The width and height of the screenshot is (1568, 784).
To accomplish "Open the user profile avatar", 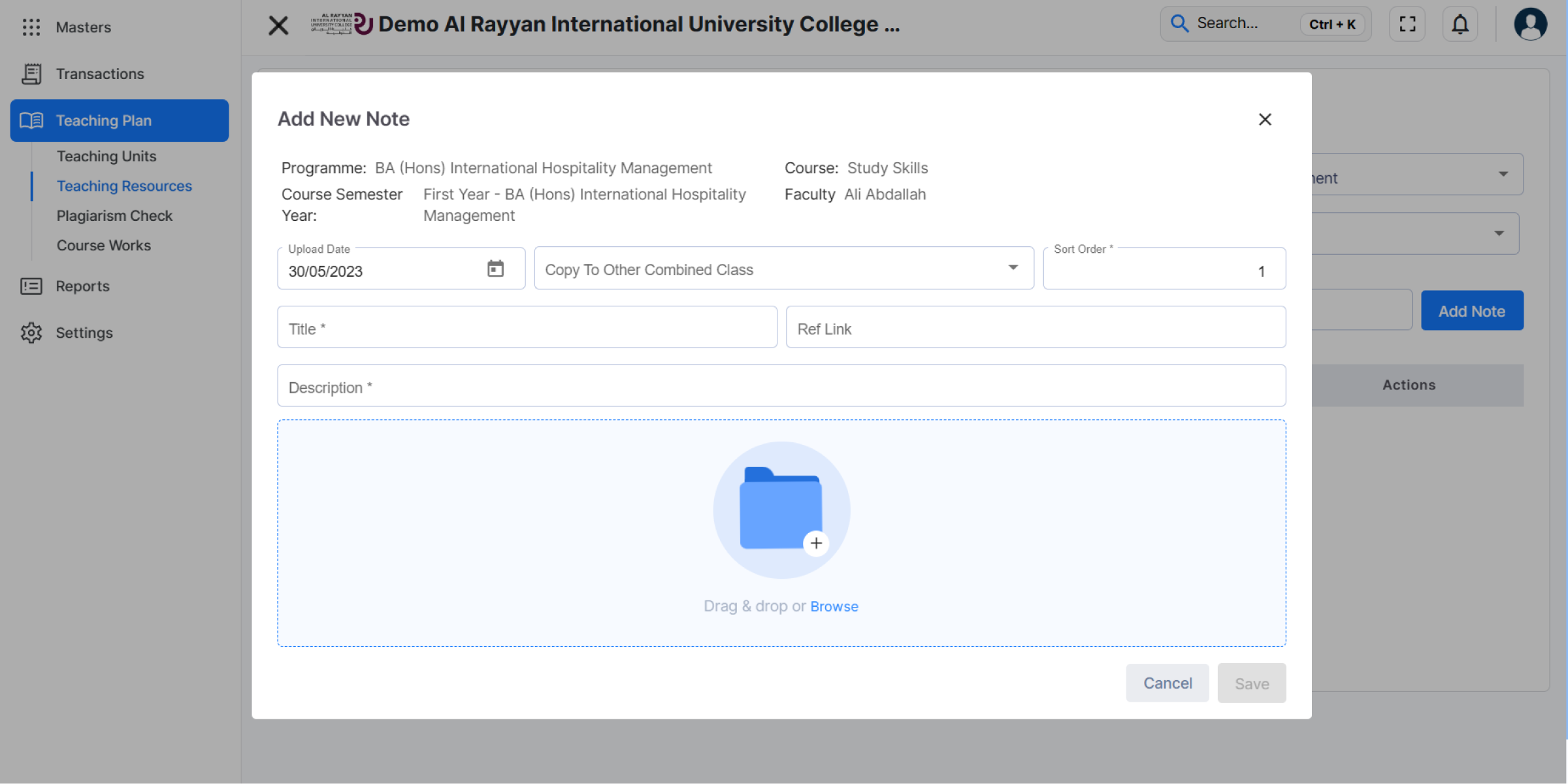I will 1530,25.
